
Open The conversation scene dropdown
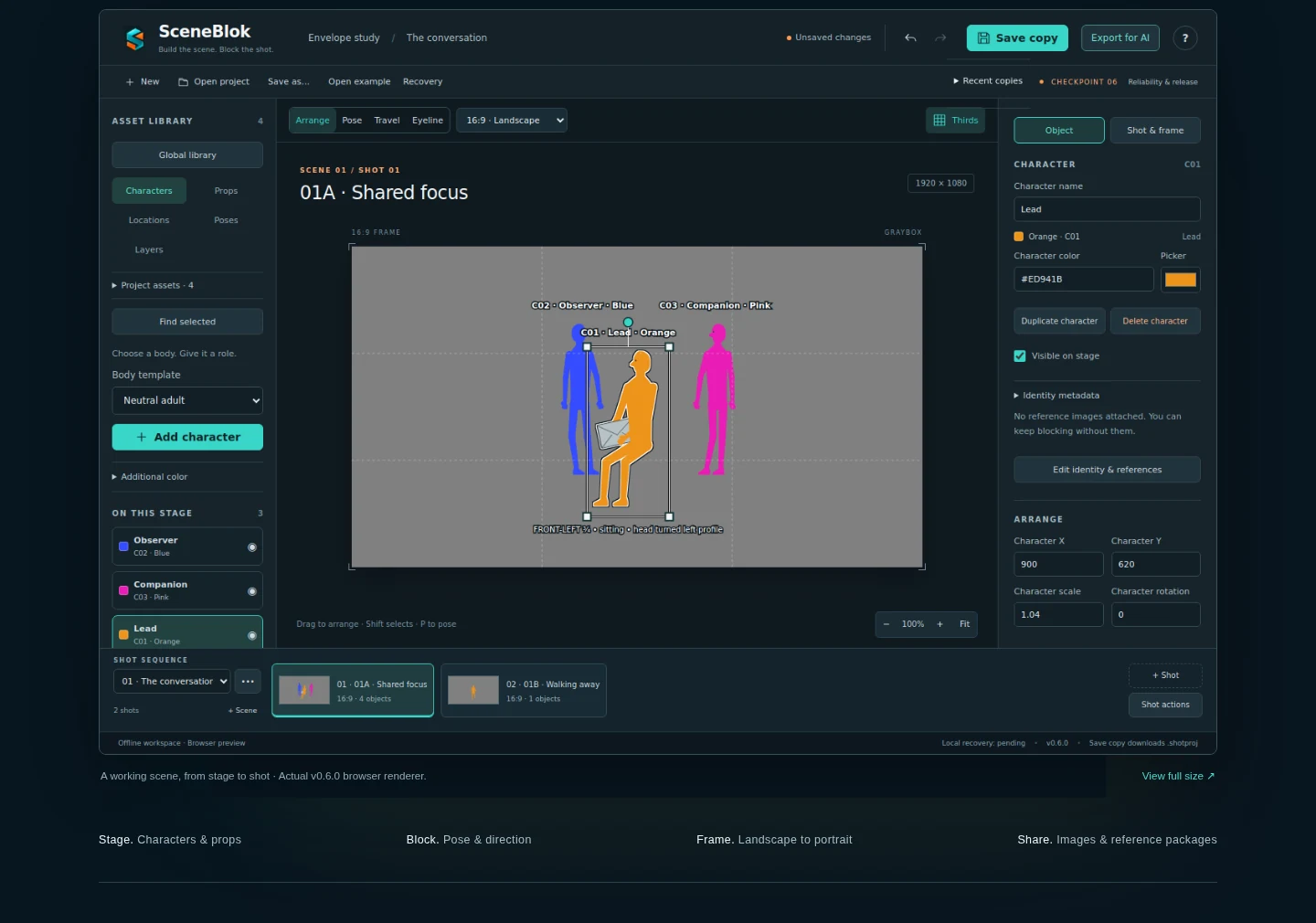pos(173,681)
